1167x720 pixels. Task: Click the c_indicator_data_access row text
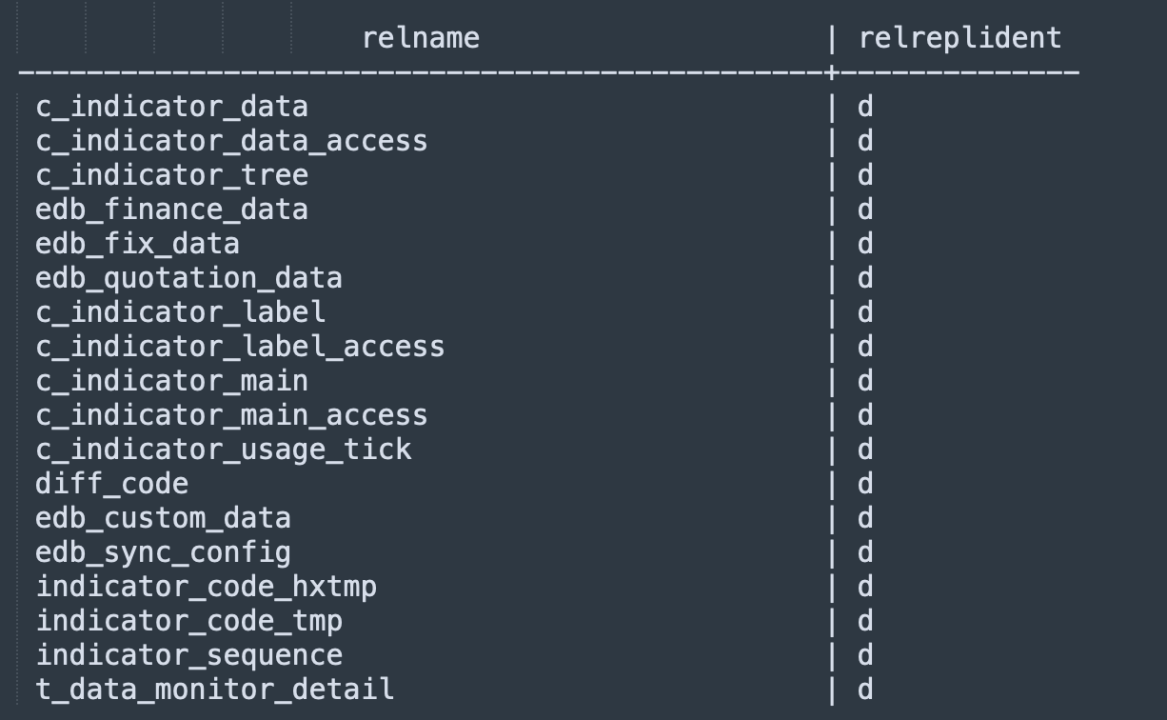click(x=232, y=142)
